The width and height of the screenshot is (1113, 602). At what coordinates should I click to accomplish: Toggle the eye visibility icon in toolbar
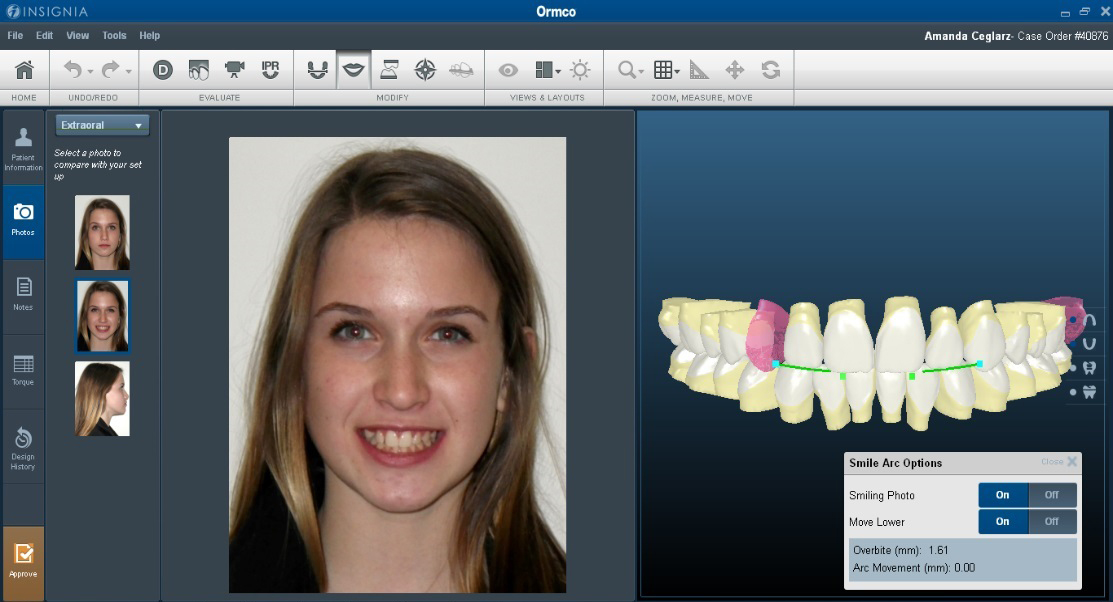[x=508, y=70]
